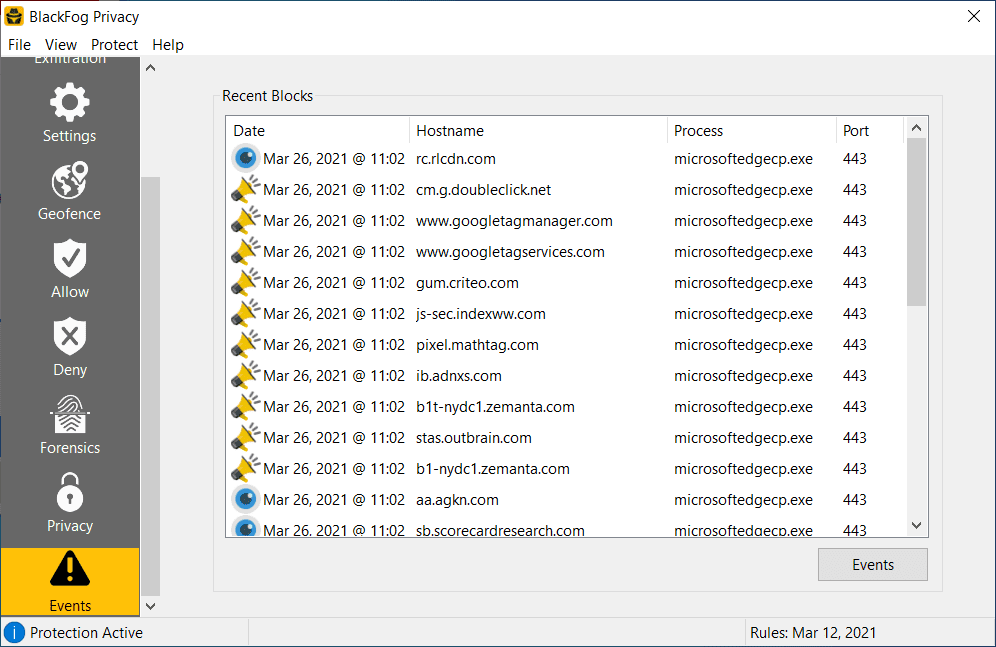Sort by the Hostname column header
This screenshot has height=647, width=996.
tap(539, 131)
